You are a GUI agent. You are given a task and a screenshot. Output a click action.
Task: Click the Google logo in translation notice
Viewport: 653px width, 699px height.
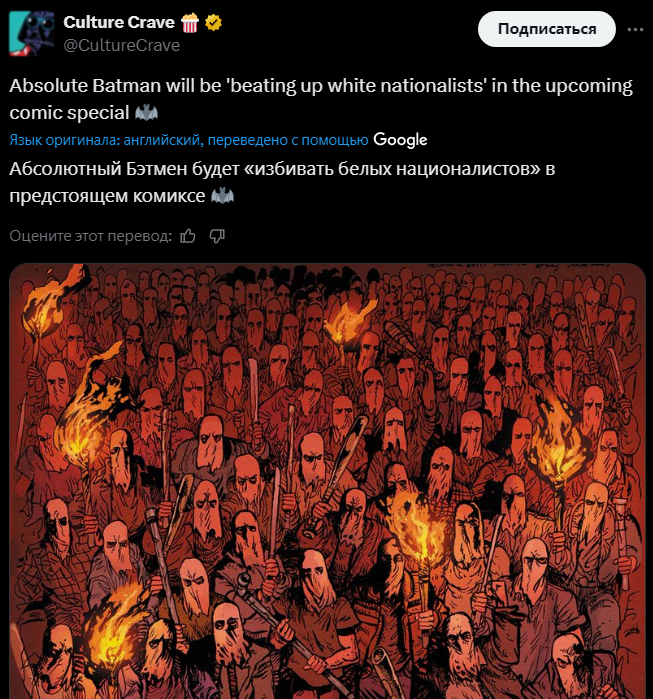click(400, 140)
